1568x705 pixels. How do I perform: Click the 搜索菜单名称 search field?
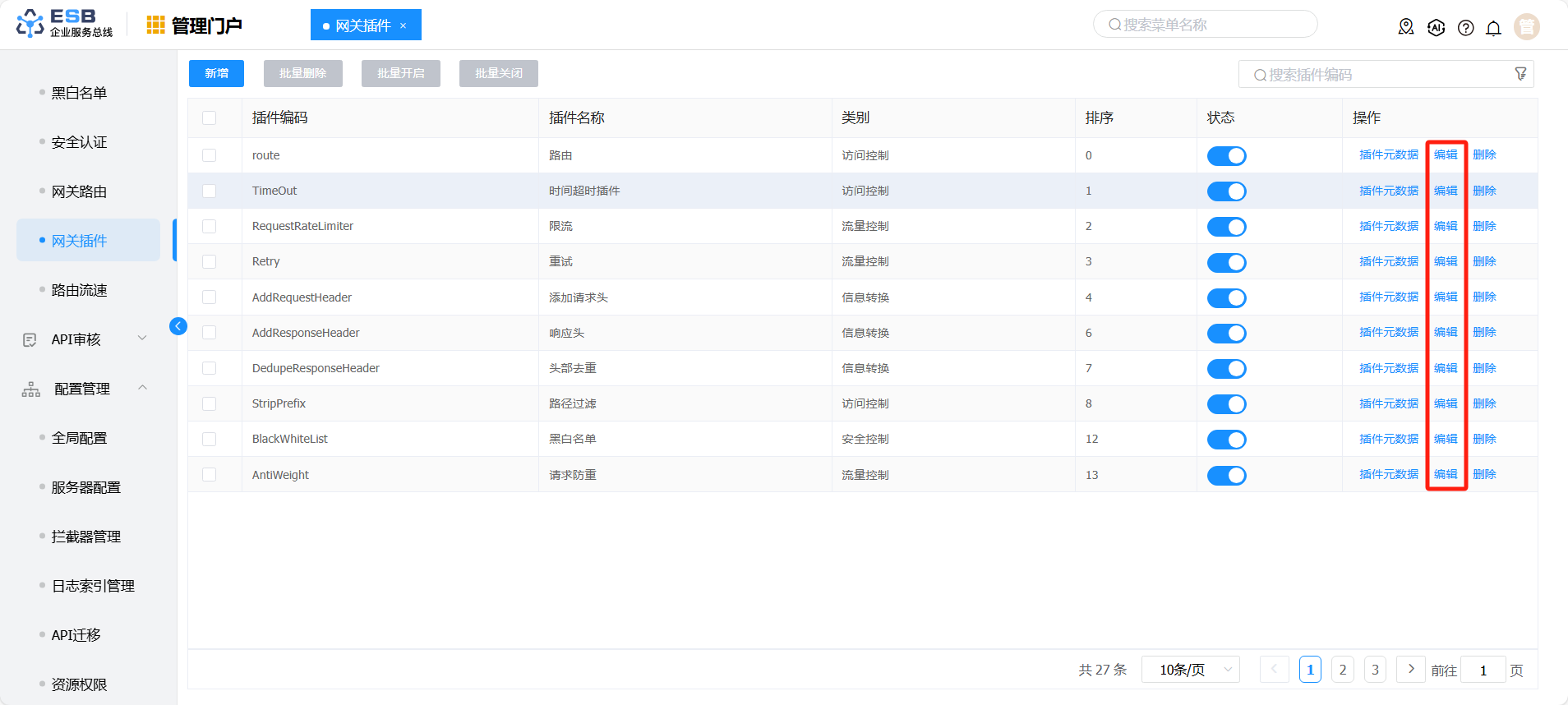coord(1205,25)
